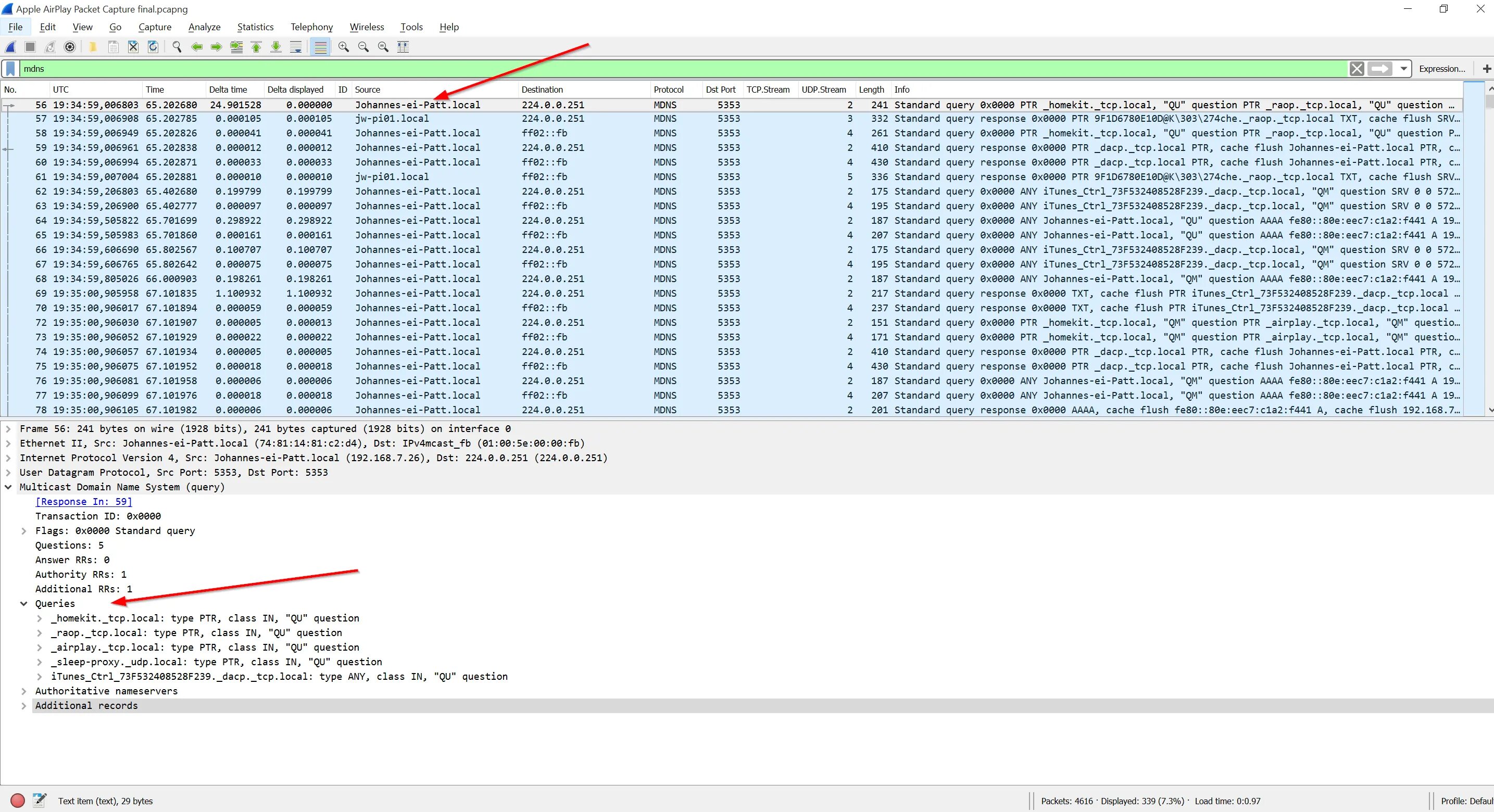Jump to the first packet

pos(256,47)
